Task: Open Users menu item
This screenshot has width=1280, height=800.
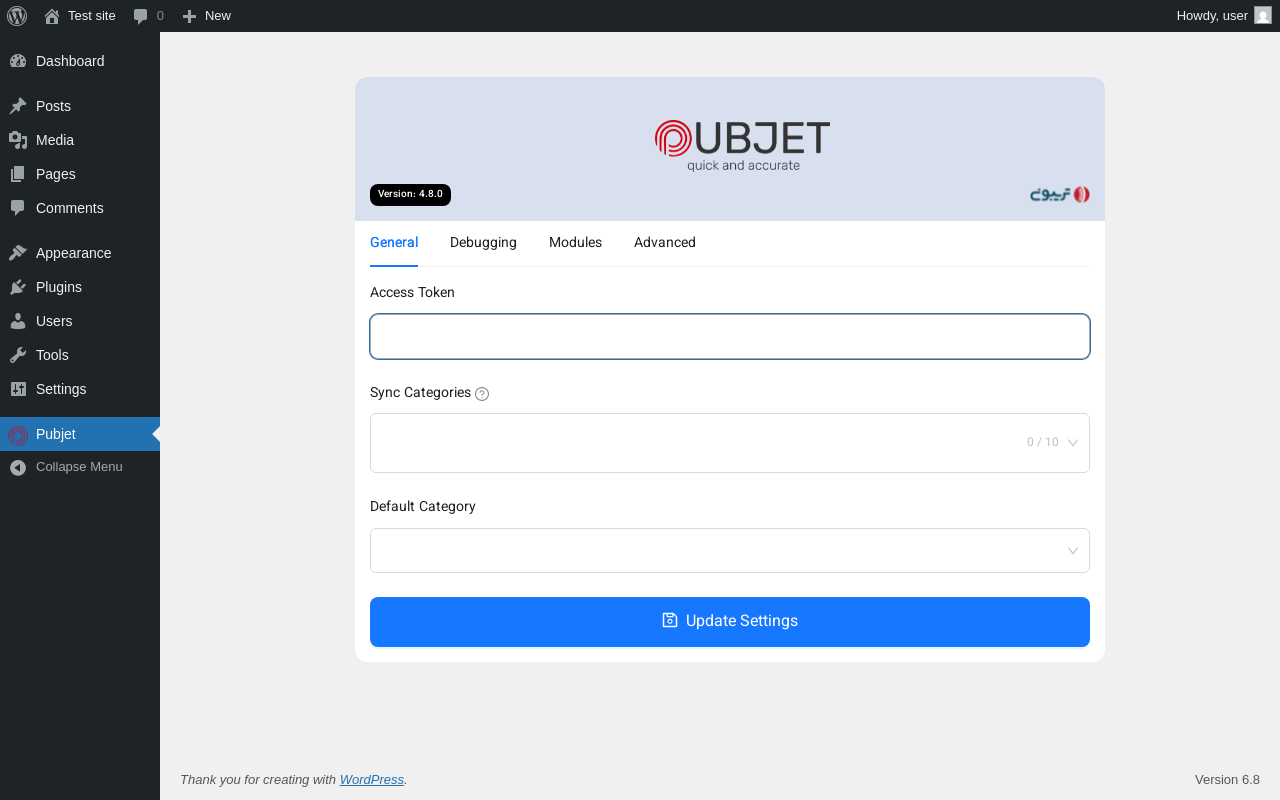Action: pyautogui.click(x=80, y=321)
